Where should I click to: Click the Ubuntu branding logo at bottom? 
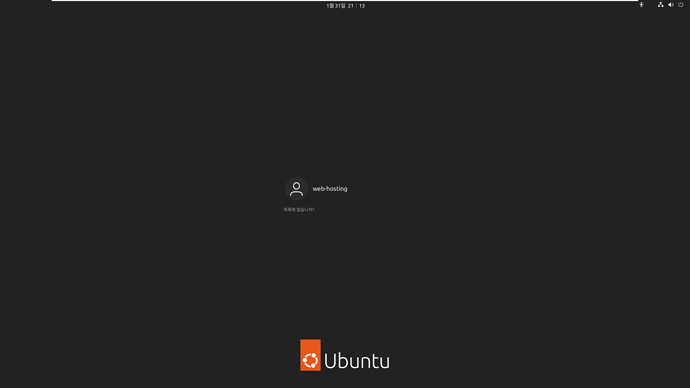(345, 355)
